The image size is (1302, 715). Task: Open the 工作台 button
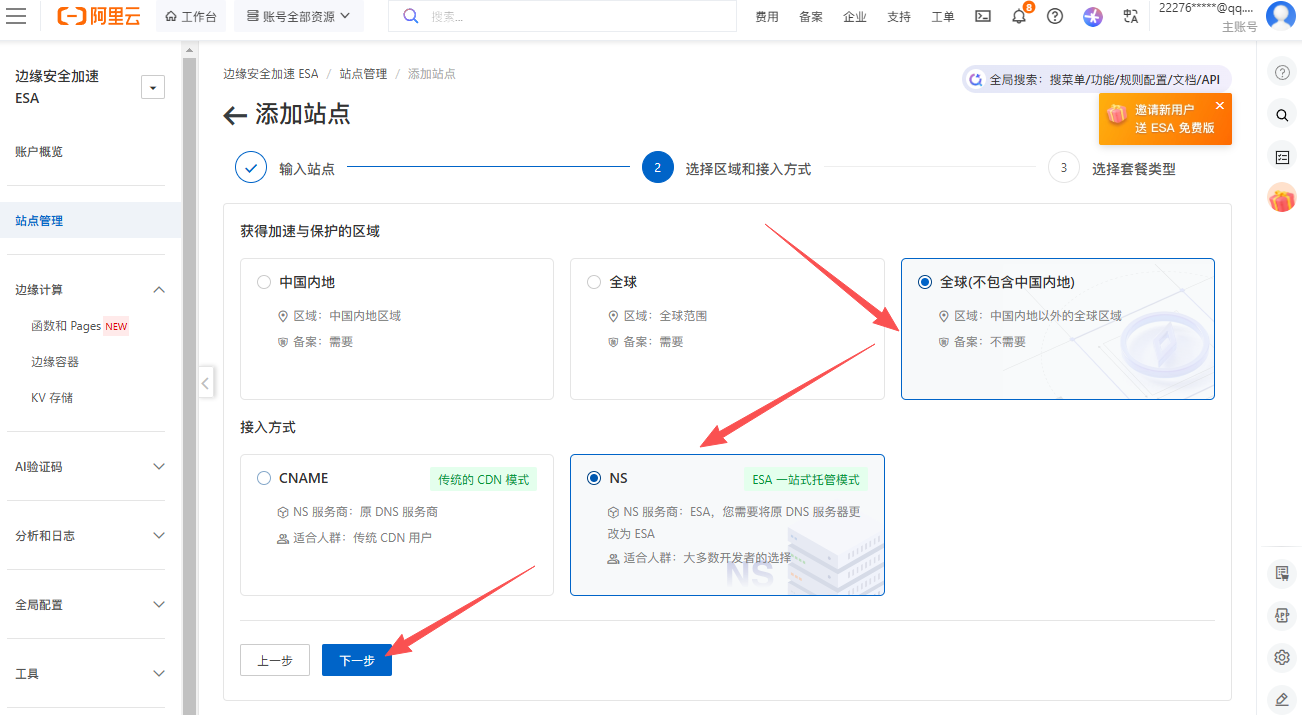191,16
